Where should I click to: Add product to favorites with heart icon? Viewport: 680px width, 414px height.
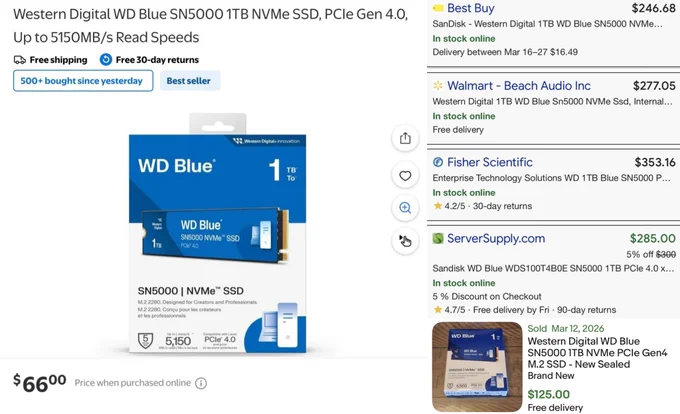pyautogui.click(x=405, y=176)
